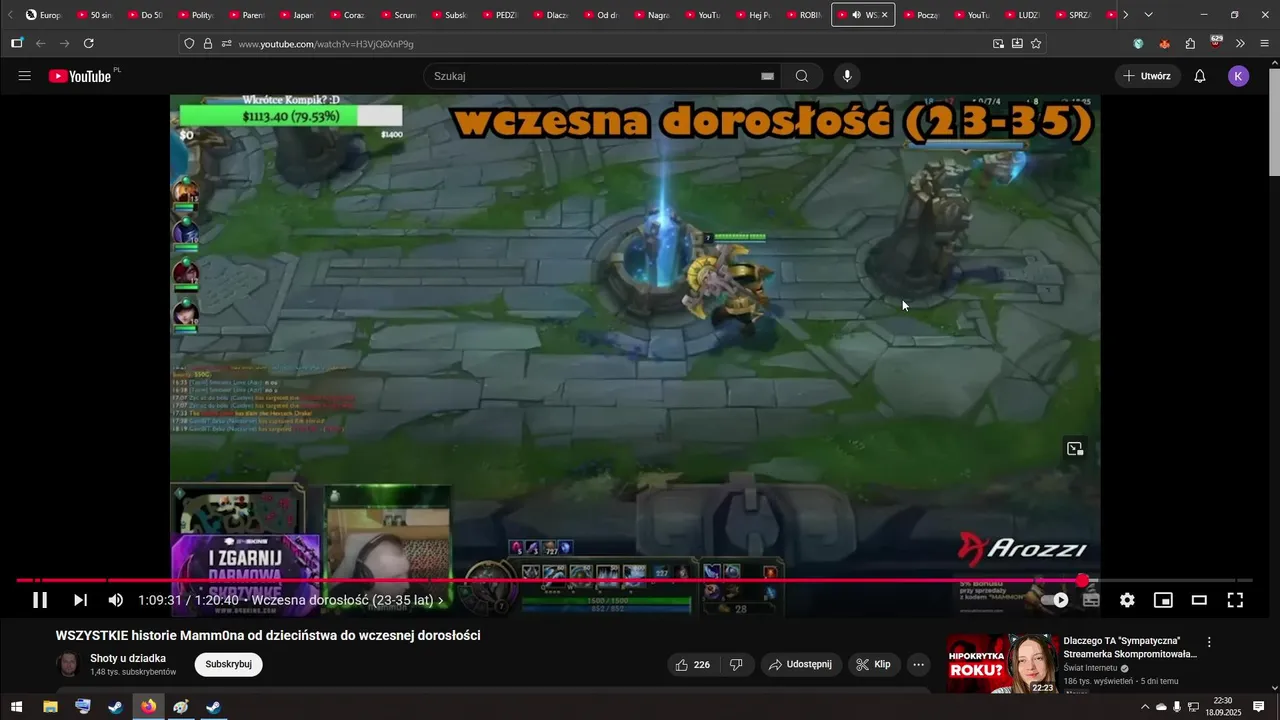
Task: Mute the video using the speaker icon
Action: [116, 600]
